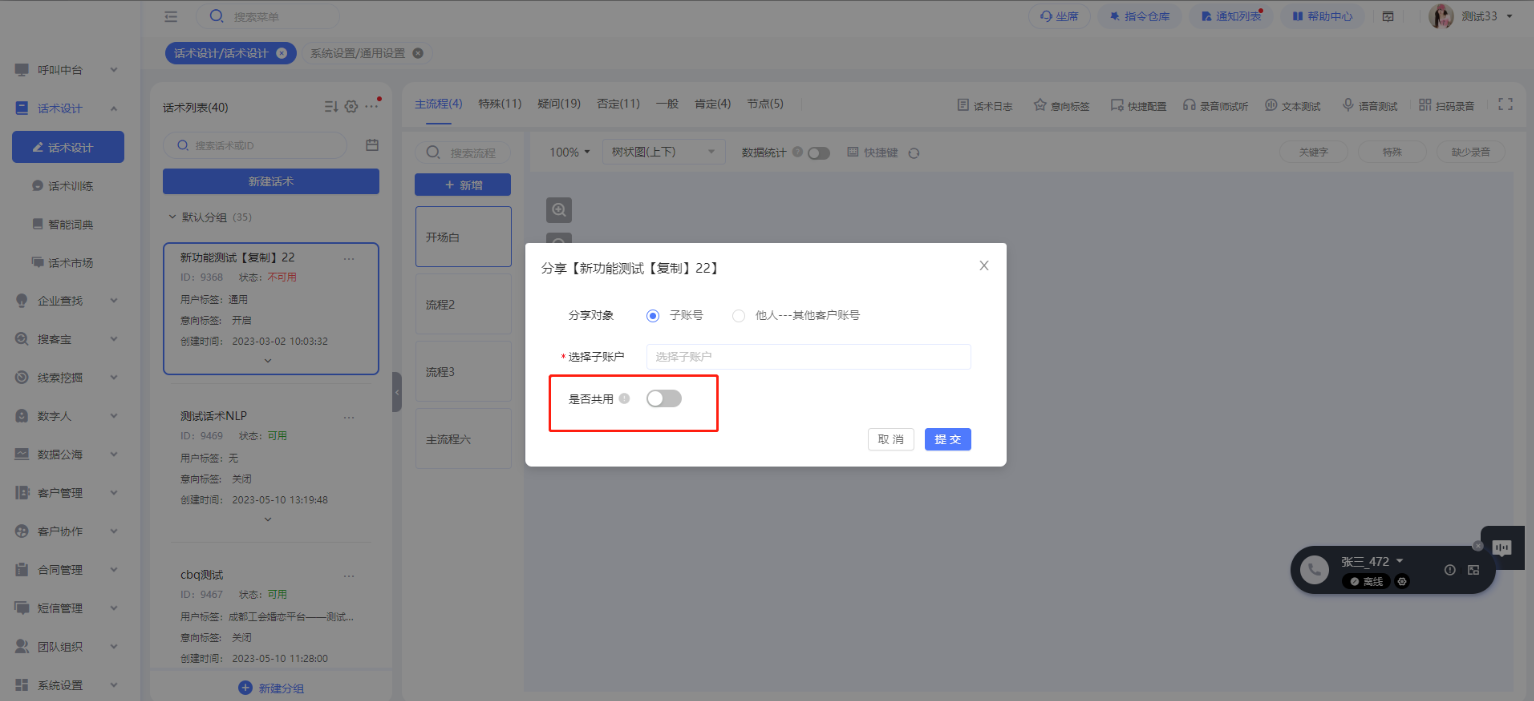1534x701 pixels.
Task: Click the zoom-in magnifier on canvas
Action: pos(559,210)
